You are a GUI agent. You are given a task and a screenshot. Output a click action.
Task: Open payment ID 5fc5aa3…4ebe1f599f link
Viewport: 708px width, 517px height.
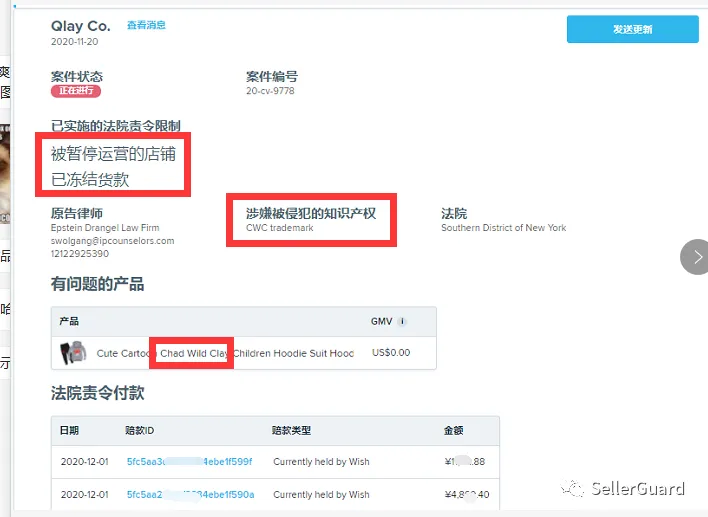[x=190, y=461]
